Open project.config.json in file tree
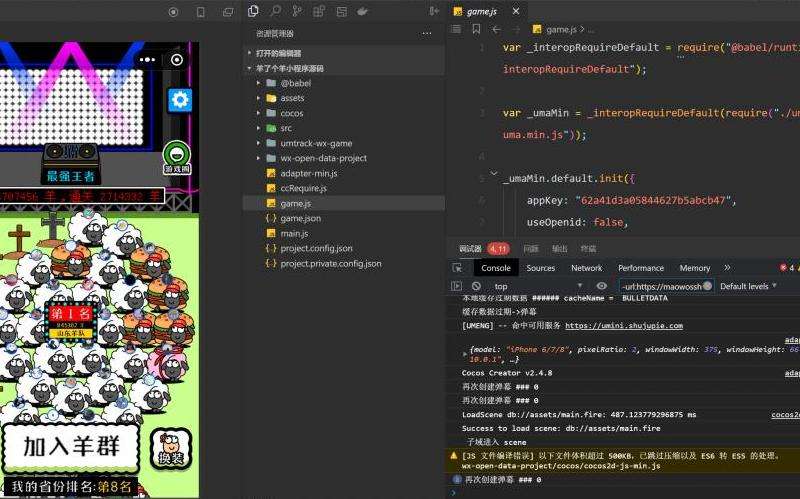Viewport: 800px width, 499px height. [x=316, y=248]
